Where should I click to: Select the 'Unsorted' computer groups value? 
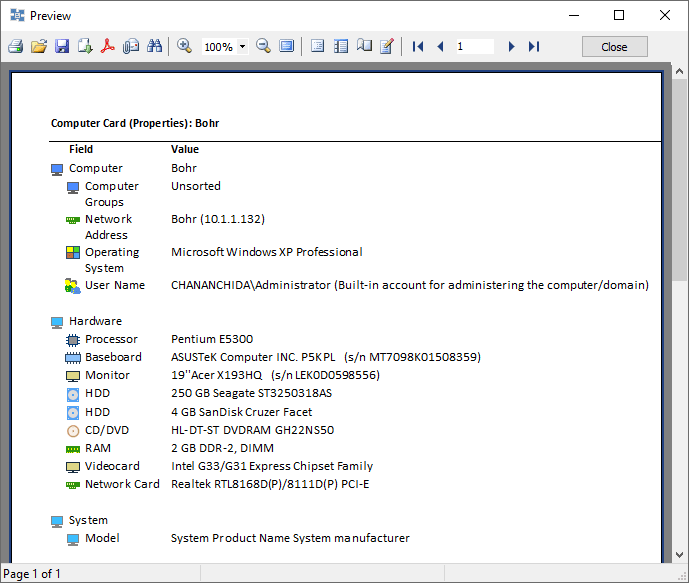pyautogui.click(x=196, y=186)
